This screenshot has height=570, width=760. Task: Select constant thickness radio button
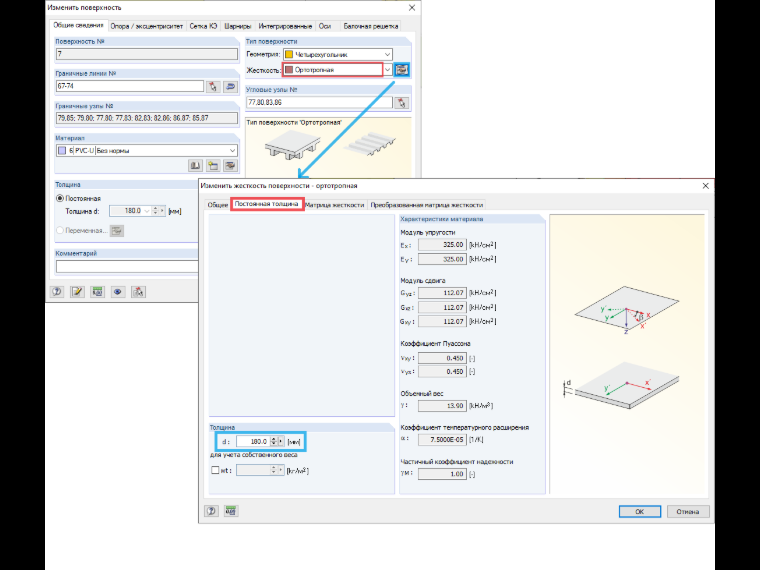tap(60, 198)
